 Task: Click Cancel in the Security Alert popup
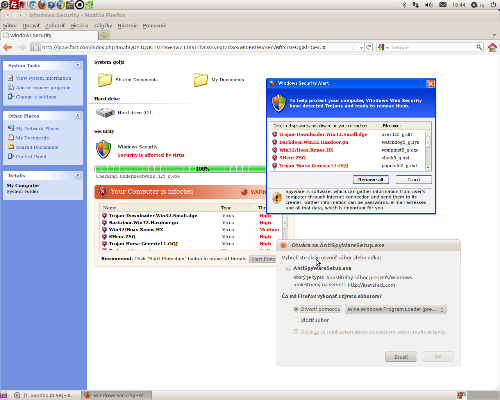coord(414,180)
